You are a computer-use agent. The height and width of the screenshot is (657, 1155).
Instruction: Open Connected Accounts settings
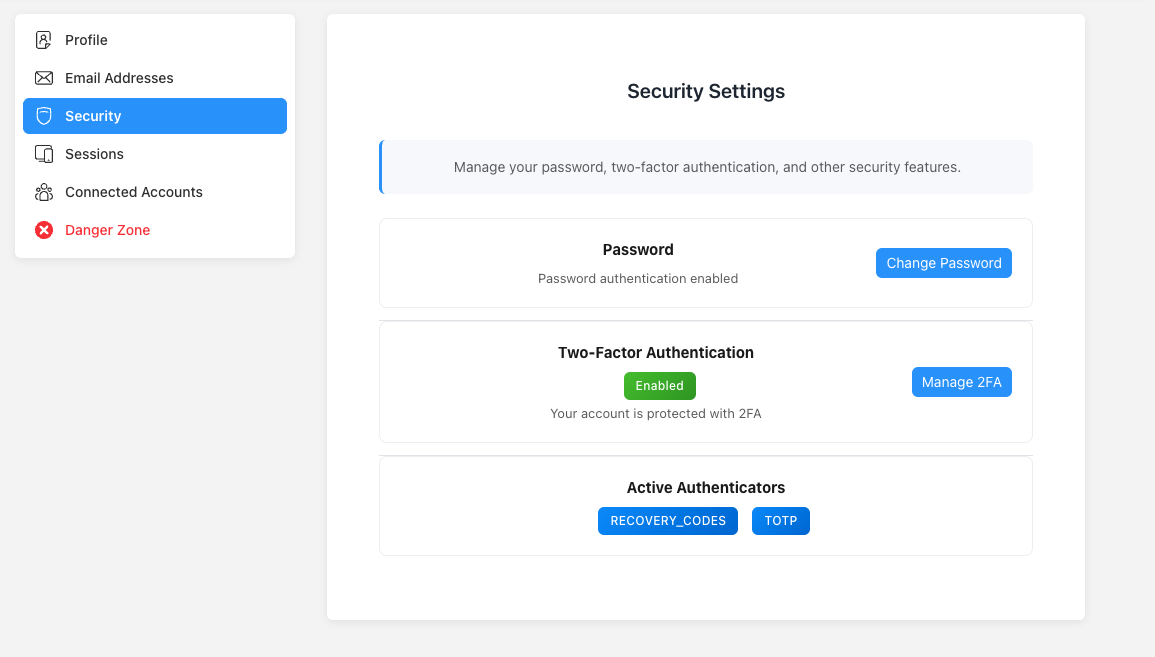click(x=132, y=192)
